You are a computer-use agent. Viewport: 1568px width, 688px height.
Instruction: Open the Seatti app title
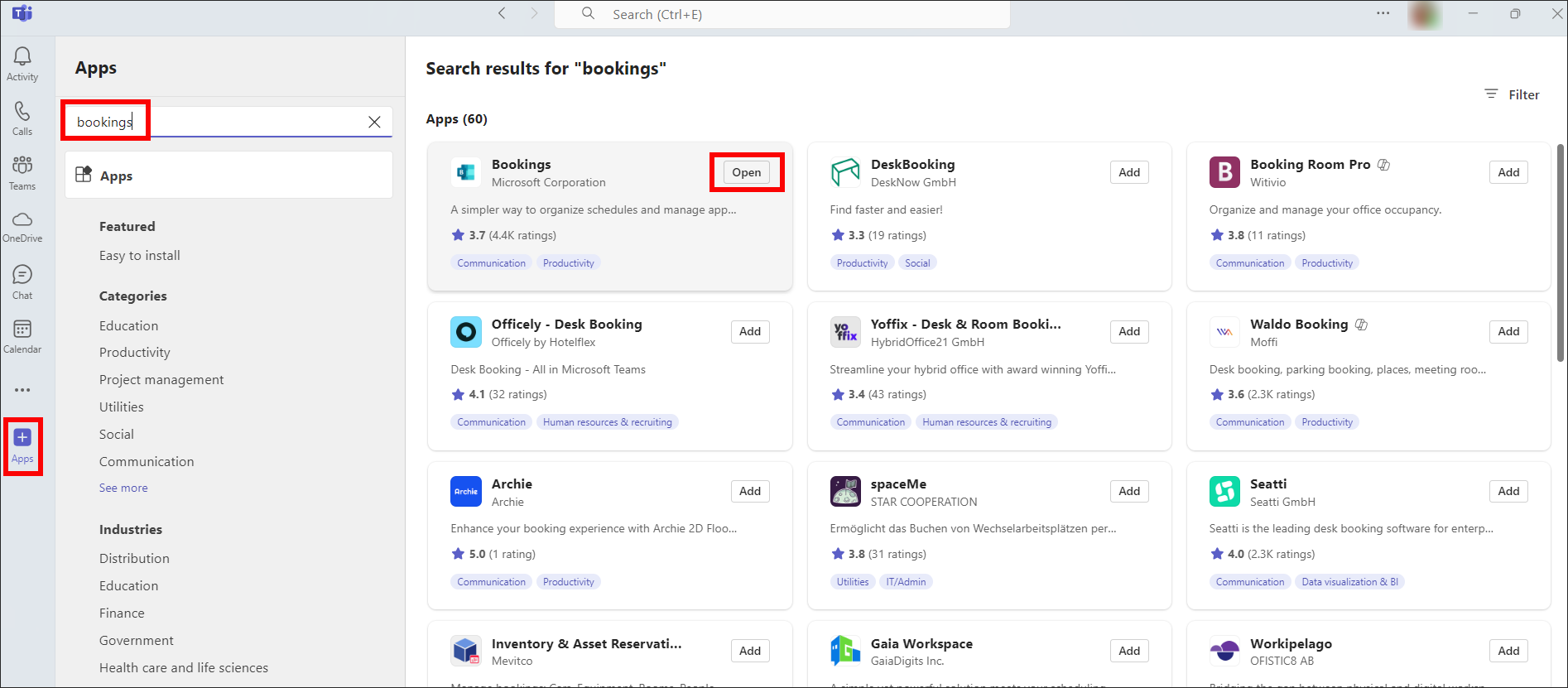(x=1268, y=484)
